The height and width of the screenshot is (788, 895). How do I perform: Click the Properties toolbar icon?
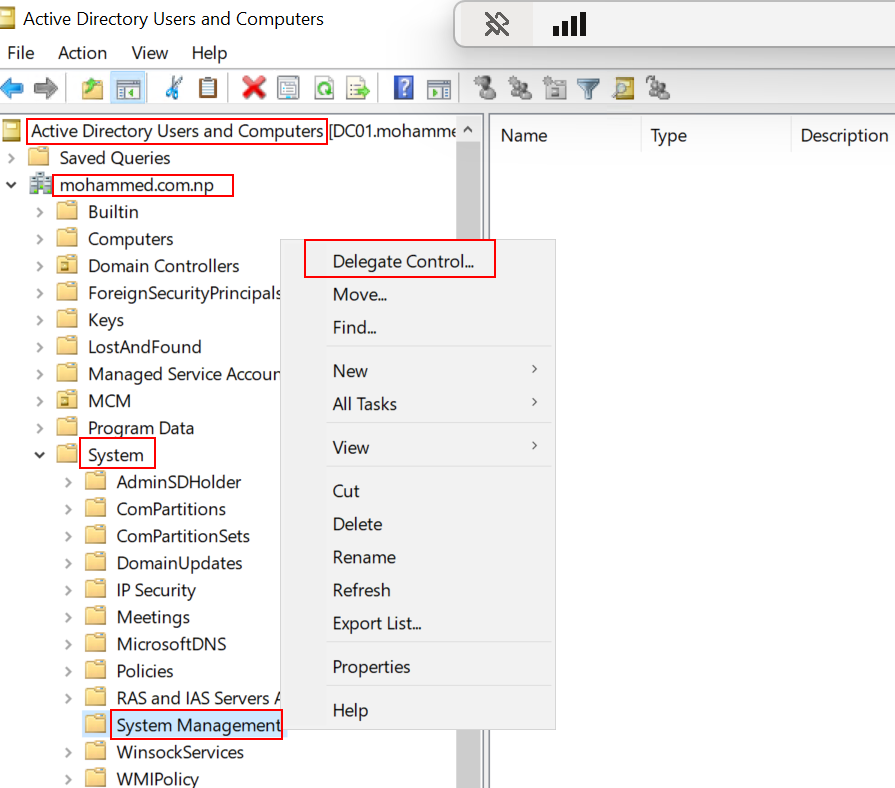(289, 88)
